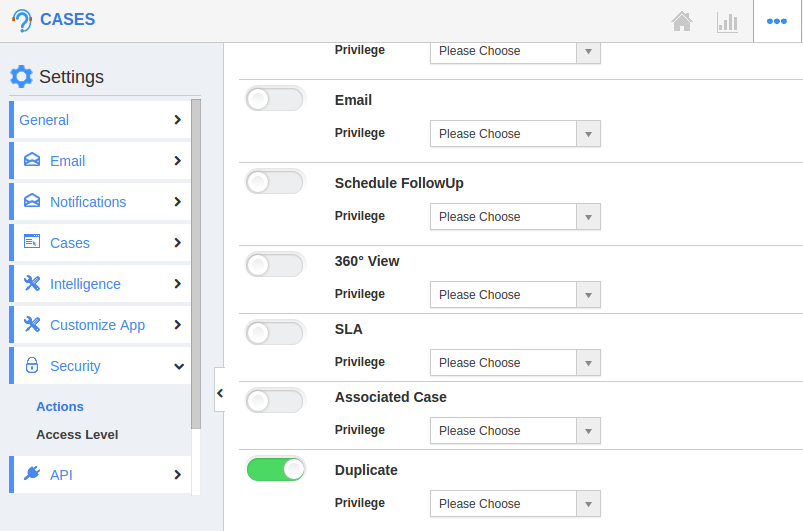
Task: Click the Intelligence tools icon
Action: [x=32, y=283]
